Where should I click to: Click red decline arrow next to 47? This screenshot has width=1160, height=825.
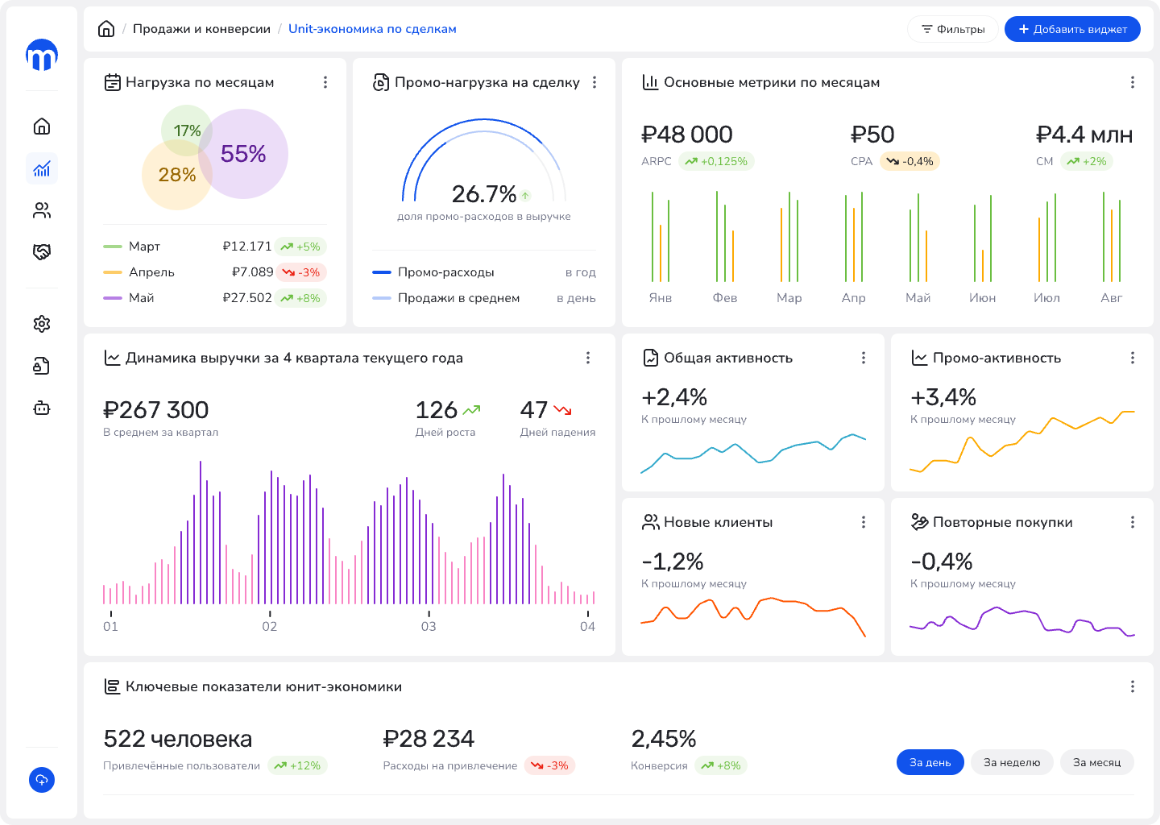563,409
